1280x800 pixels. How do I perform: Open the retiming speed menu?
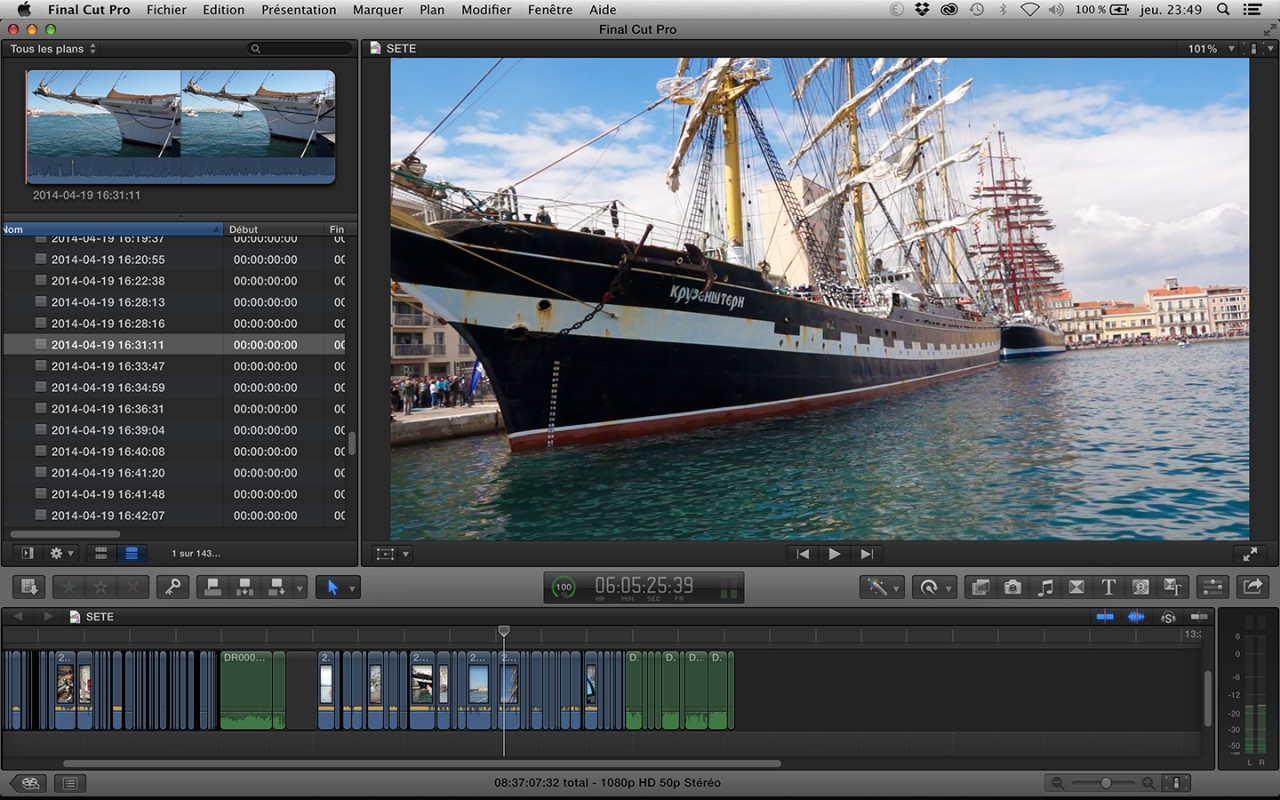tap(935, 587)
